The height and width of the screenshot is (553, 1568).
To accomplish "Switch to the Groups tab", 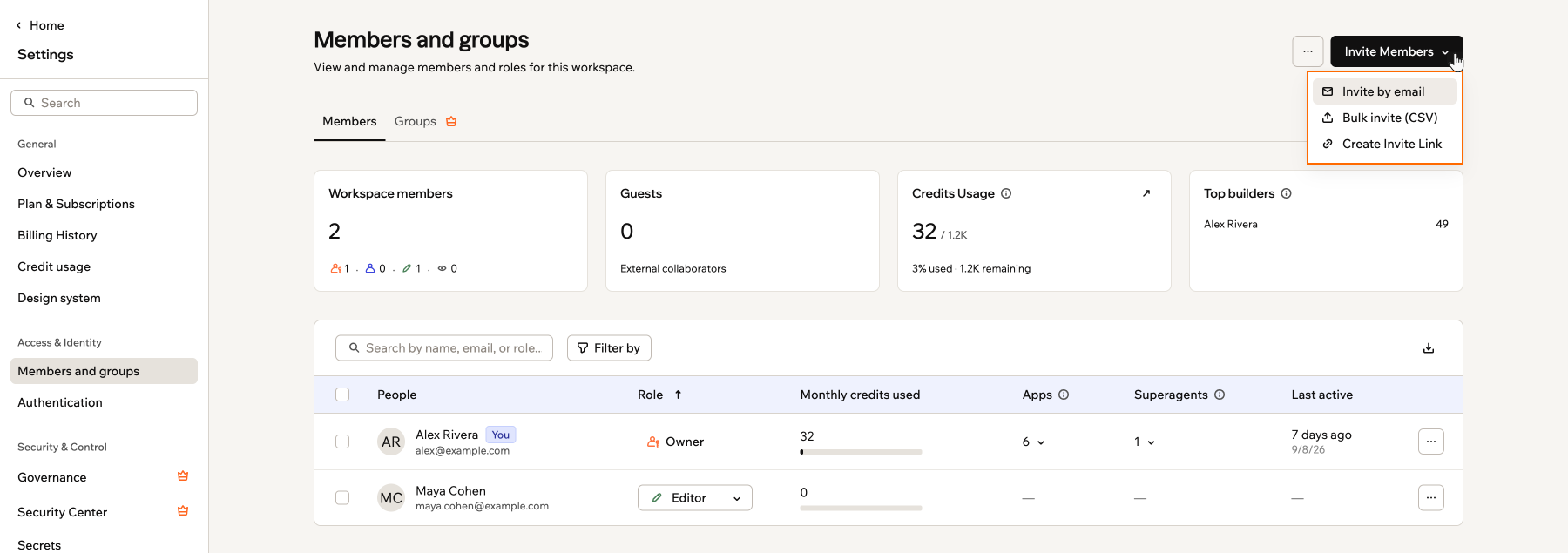I will pyautogui.click(x=416, y=121).
